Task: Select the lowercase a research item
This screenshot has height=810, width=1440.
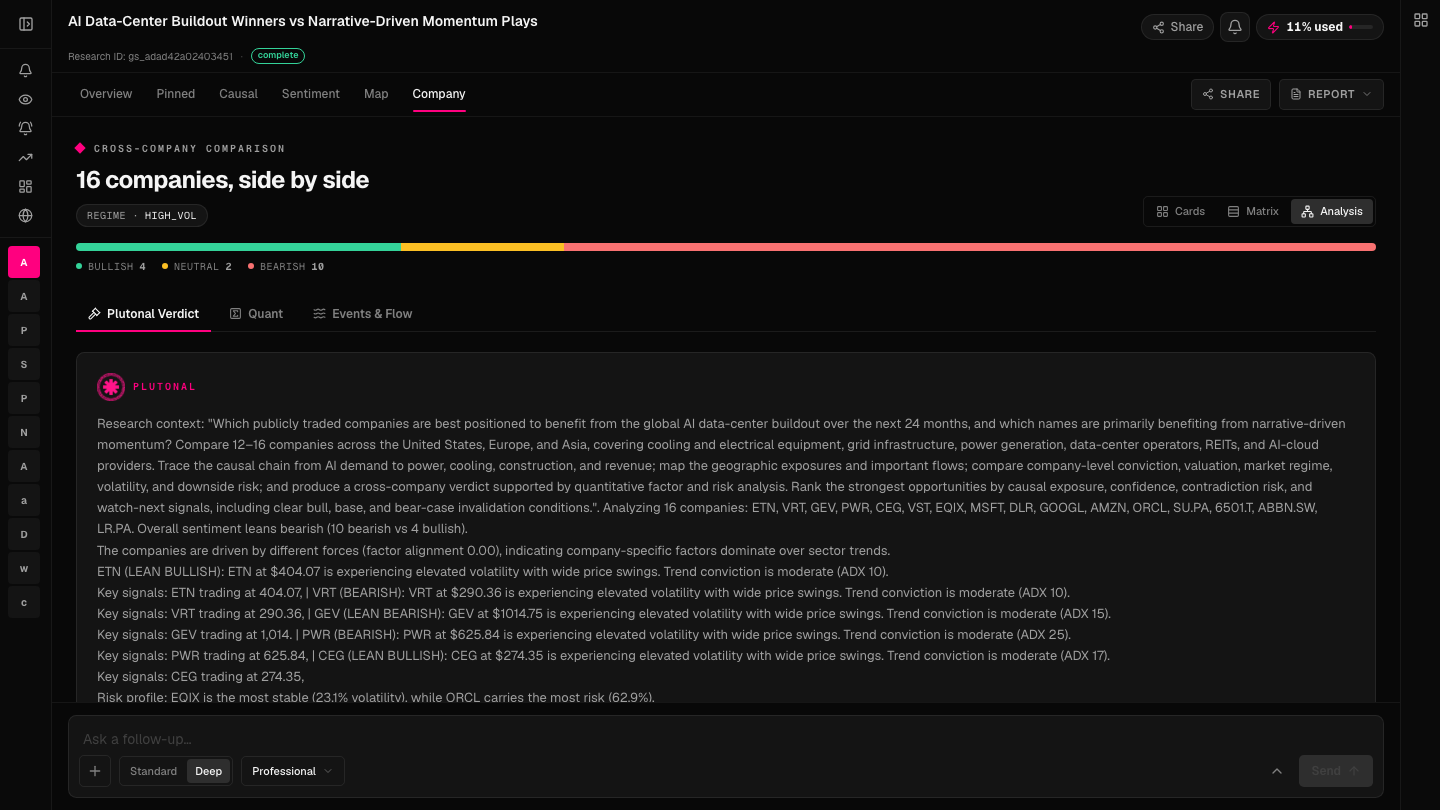Action: 24,500
